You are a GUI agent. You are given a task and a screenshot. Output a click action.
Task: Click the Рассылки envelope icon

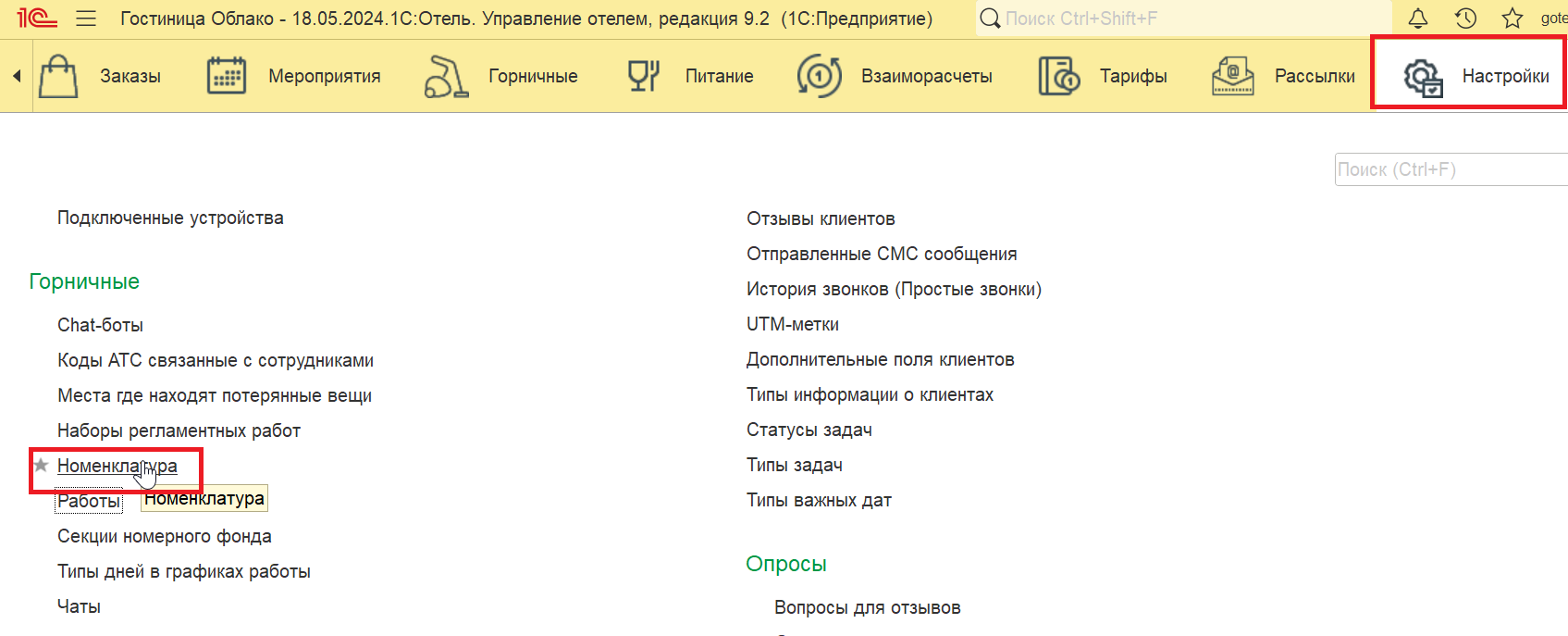[1232, 76]
